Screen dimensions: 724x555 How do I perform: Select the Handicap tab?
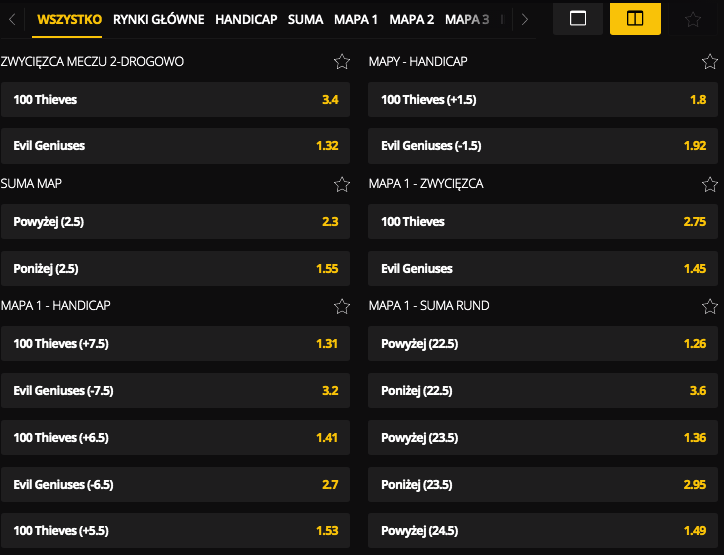246,19
